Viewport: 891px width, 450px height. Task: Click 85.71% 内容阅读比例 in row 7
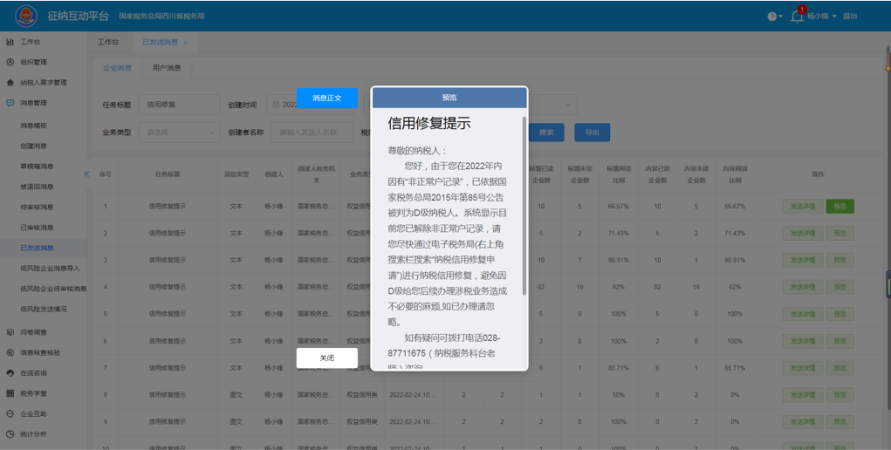tap(735, 368)
